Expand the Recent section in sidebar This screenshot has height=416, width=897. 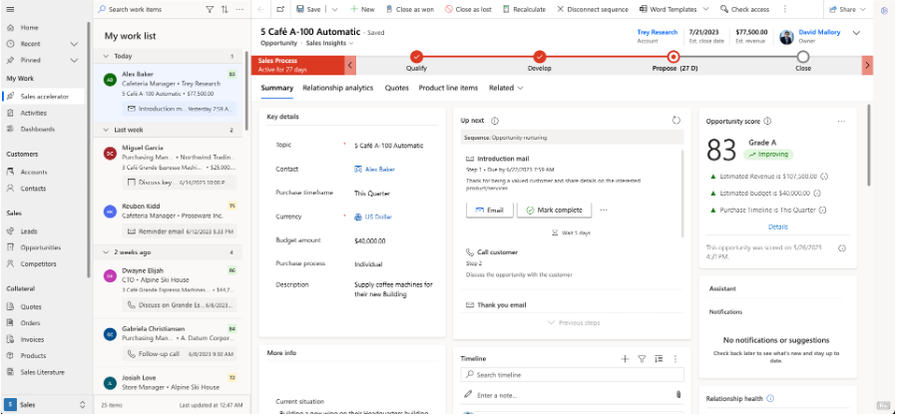pos(74,44)
